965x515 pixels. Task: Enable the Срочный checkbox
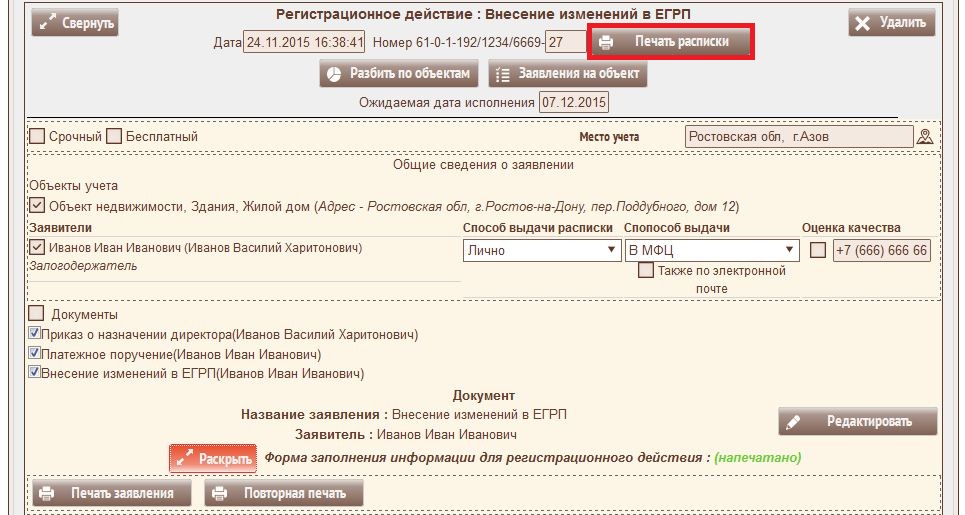[x=37, y=136]
